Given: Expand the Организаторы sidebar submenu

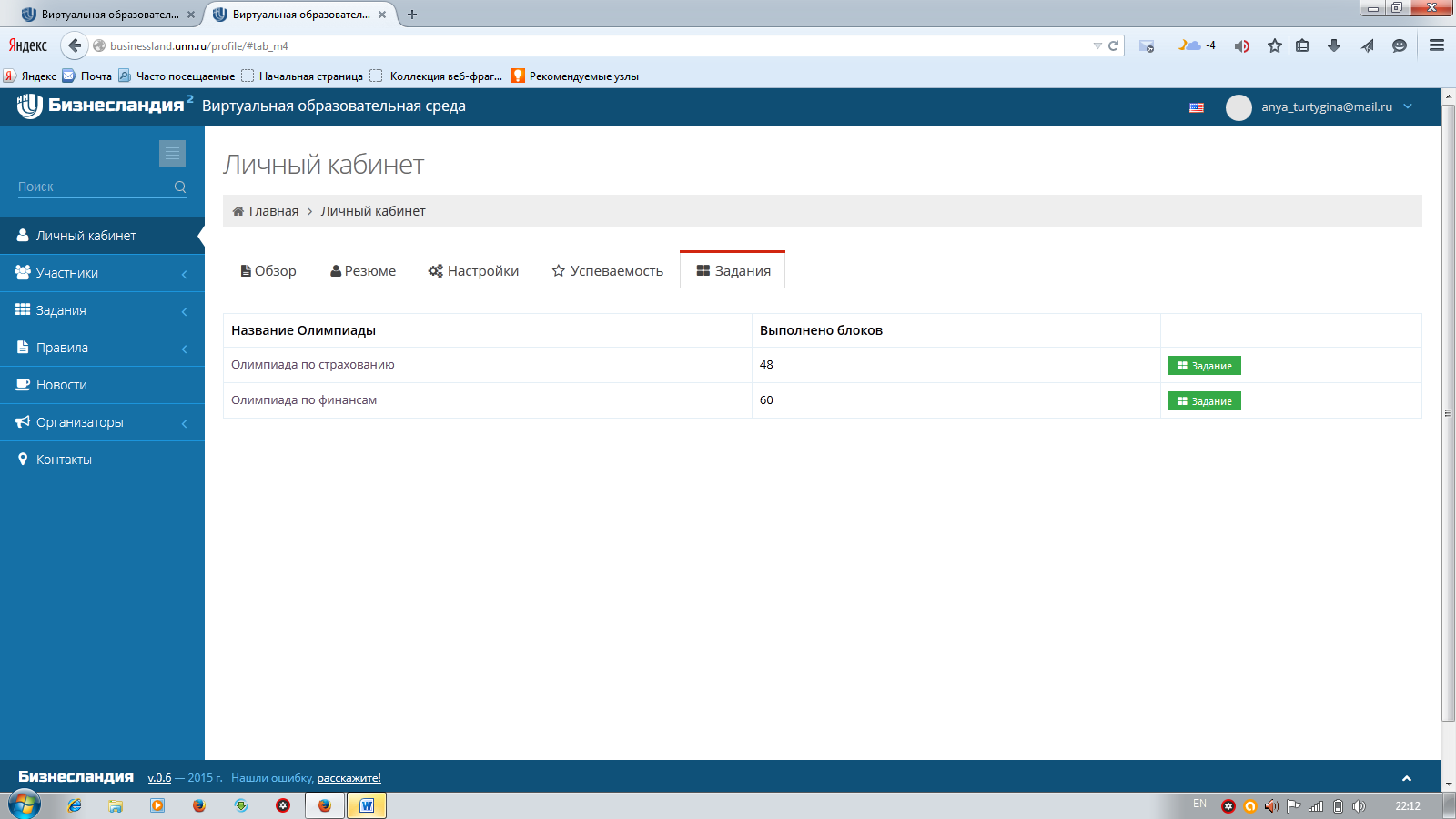Looking at the screenshot, I should tap(184, 423).
